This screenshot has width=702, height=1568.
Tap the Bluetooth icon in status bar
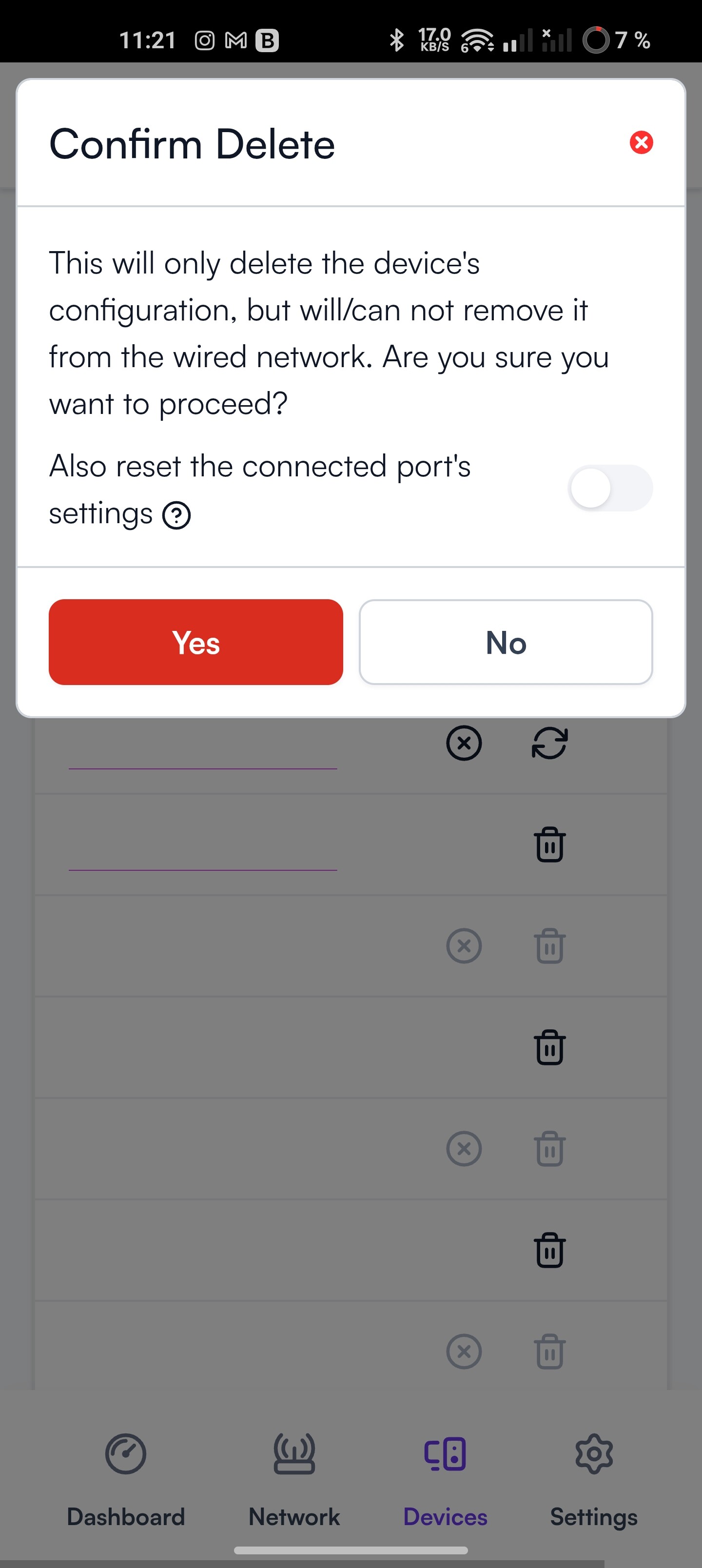click(x=396, y=40)
